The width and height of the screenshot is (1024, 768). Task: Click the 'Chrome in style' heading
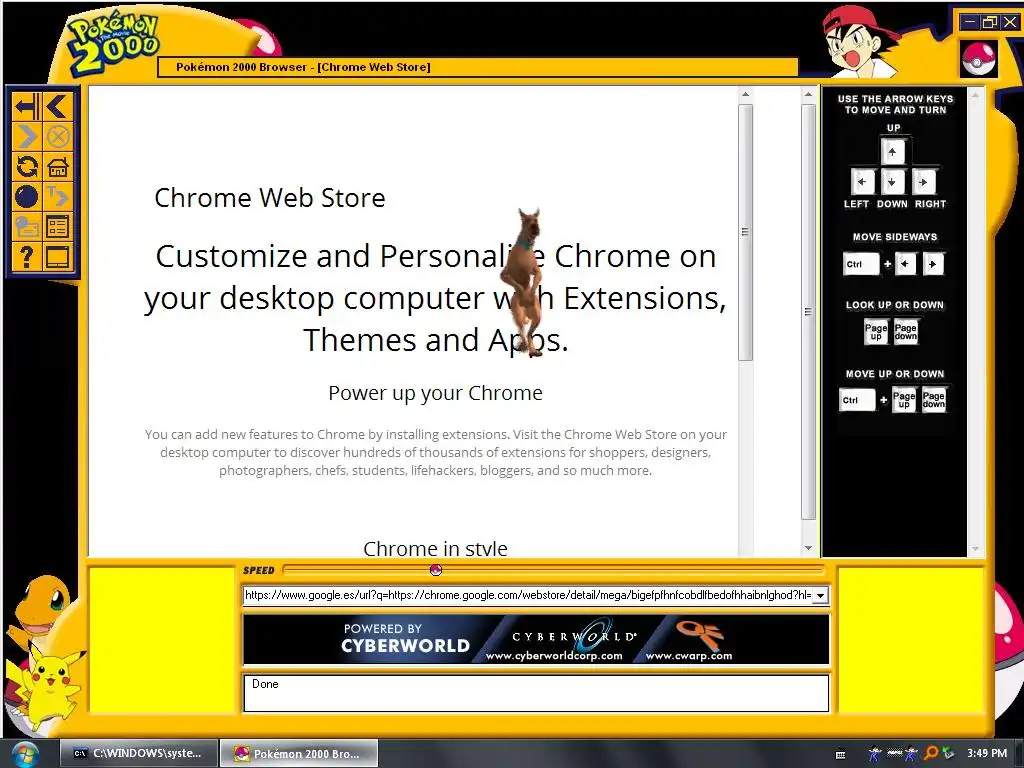click(x=436, y=549)
